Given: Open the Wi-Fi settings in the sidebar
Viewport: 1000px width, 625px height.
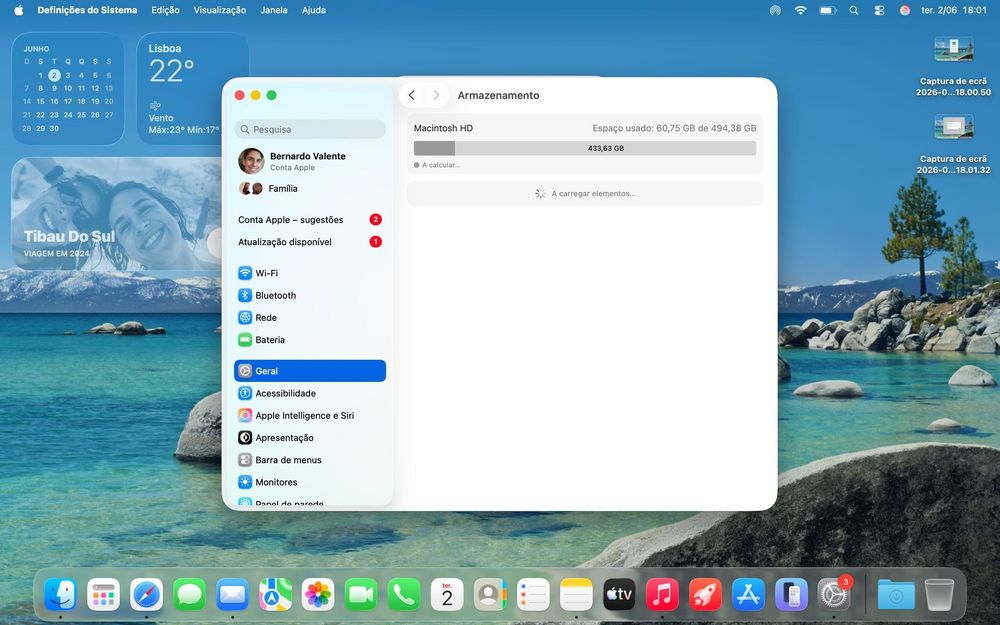Looking at the screenshot, I should click(310, 273).
